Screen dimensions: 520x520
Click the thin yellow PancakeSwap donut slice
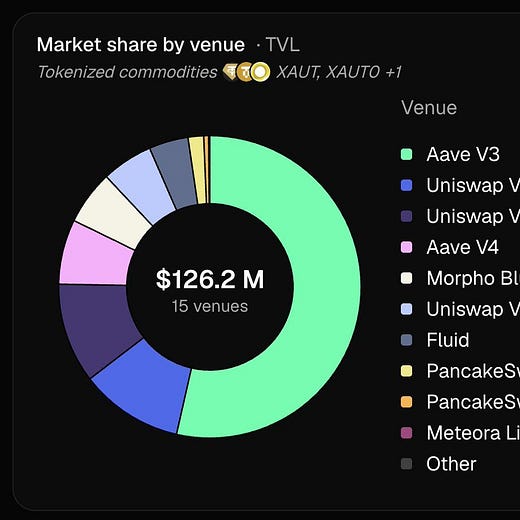[x=198, y=170]
